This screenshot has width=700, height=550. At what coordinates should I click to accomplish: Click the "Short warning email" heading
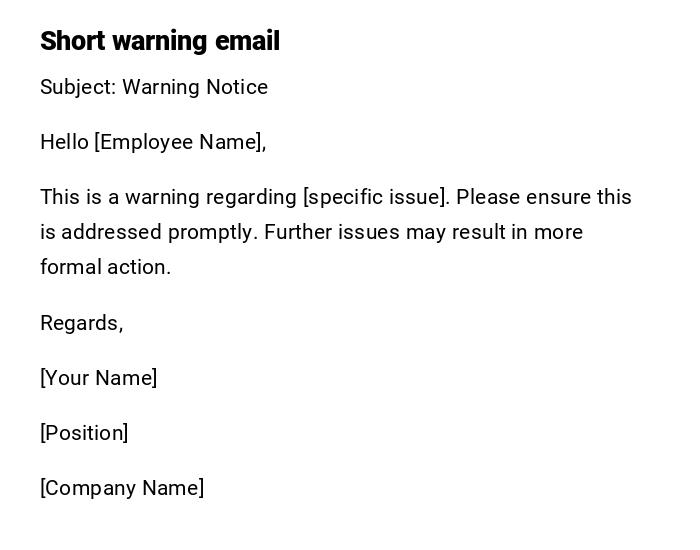pos(160,41)
